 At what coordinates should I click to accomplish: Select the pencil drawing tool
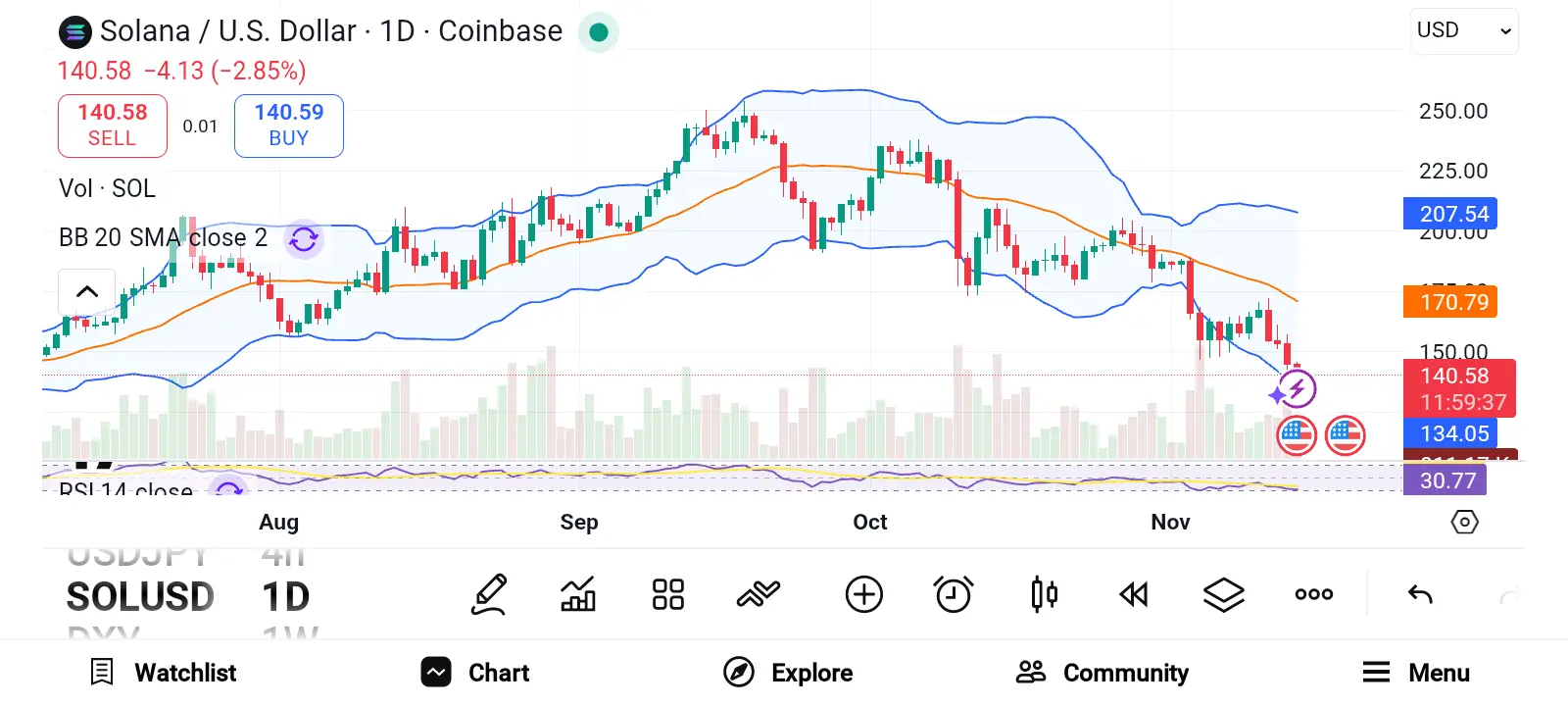(489, 594)
